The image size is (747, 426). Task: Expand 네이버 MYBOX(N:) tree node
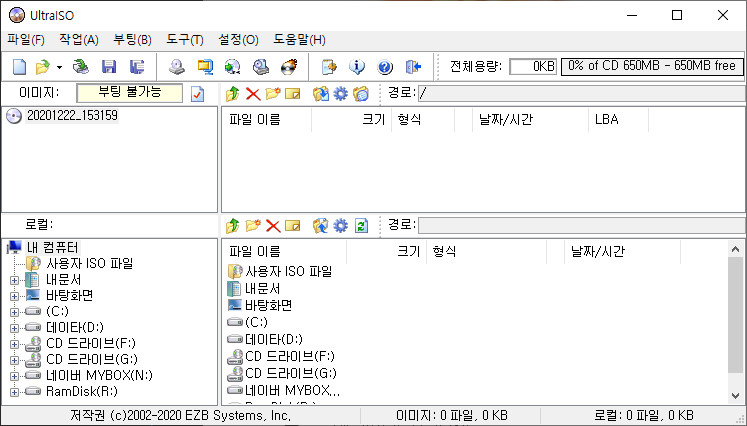14,376
